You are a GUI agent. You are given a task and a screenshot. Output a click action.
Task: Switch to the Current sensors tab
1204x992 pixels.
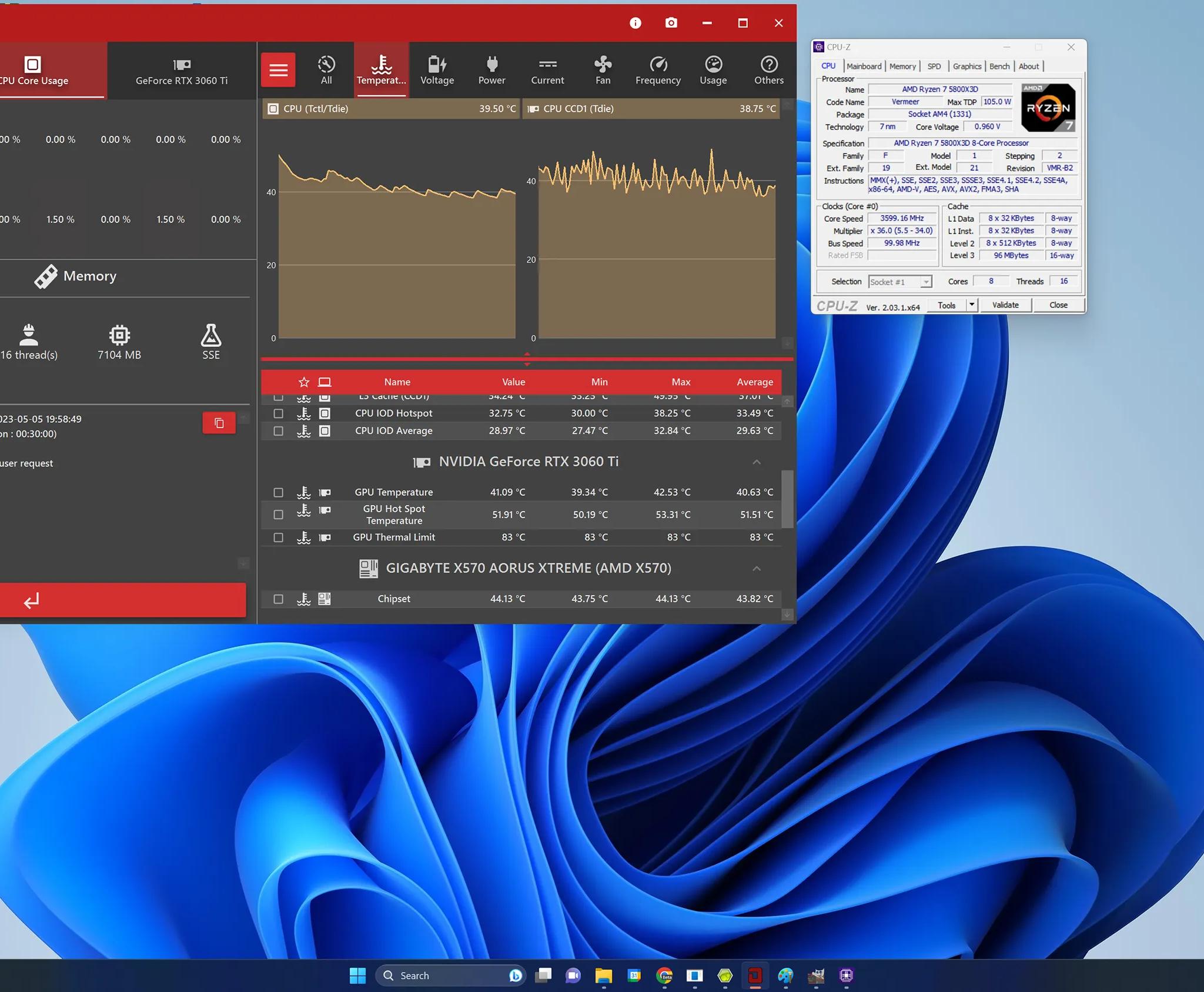(547, 70)
